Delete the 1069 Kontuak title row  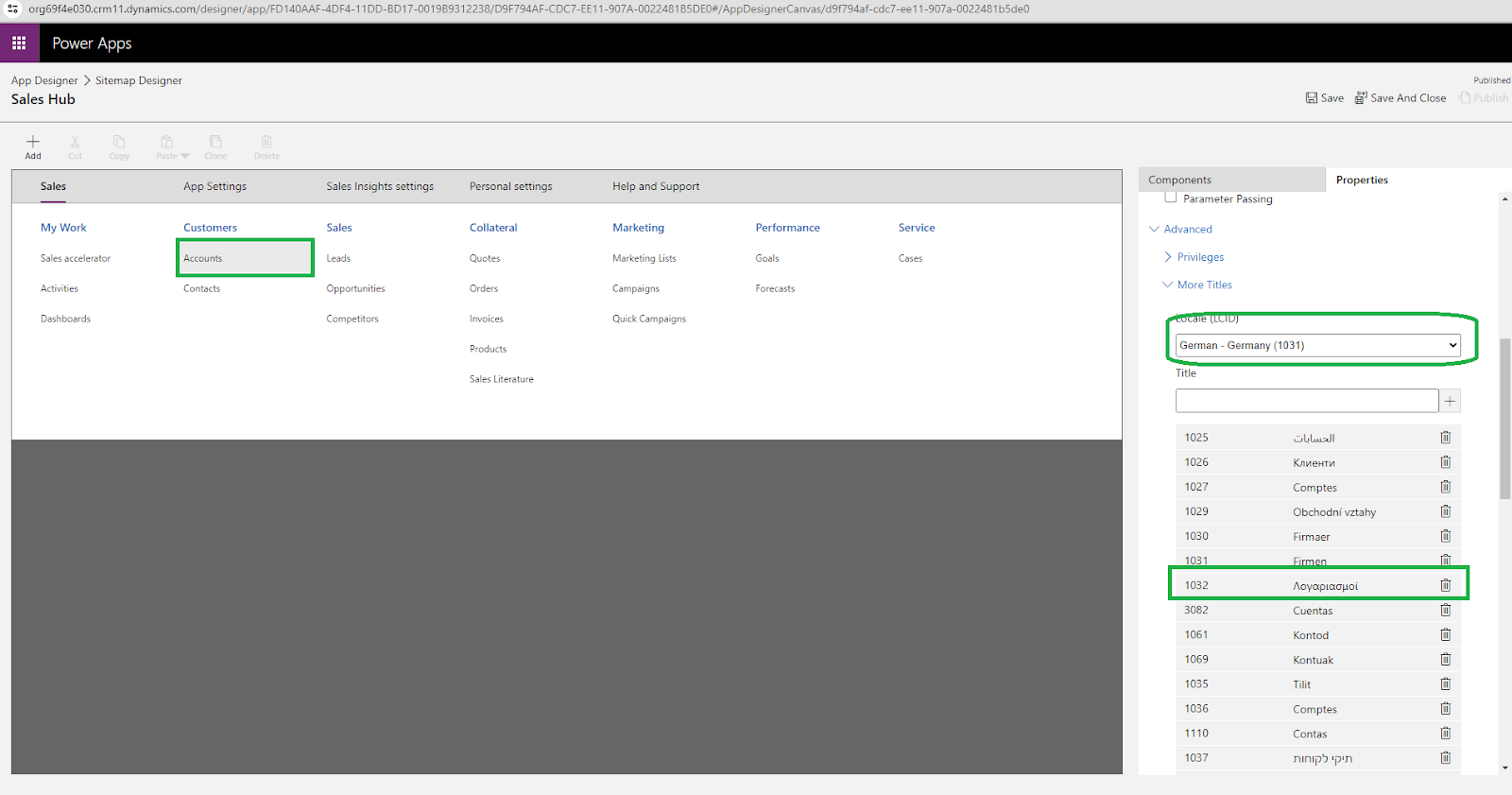[x=1445, y=659]
